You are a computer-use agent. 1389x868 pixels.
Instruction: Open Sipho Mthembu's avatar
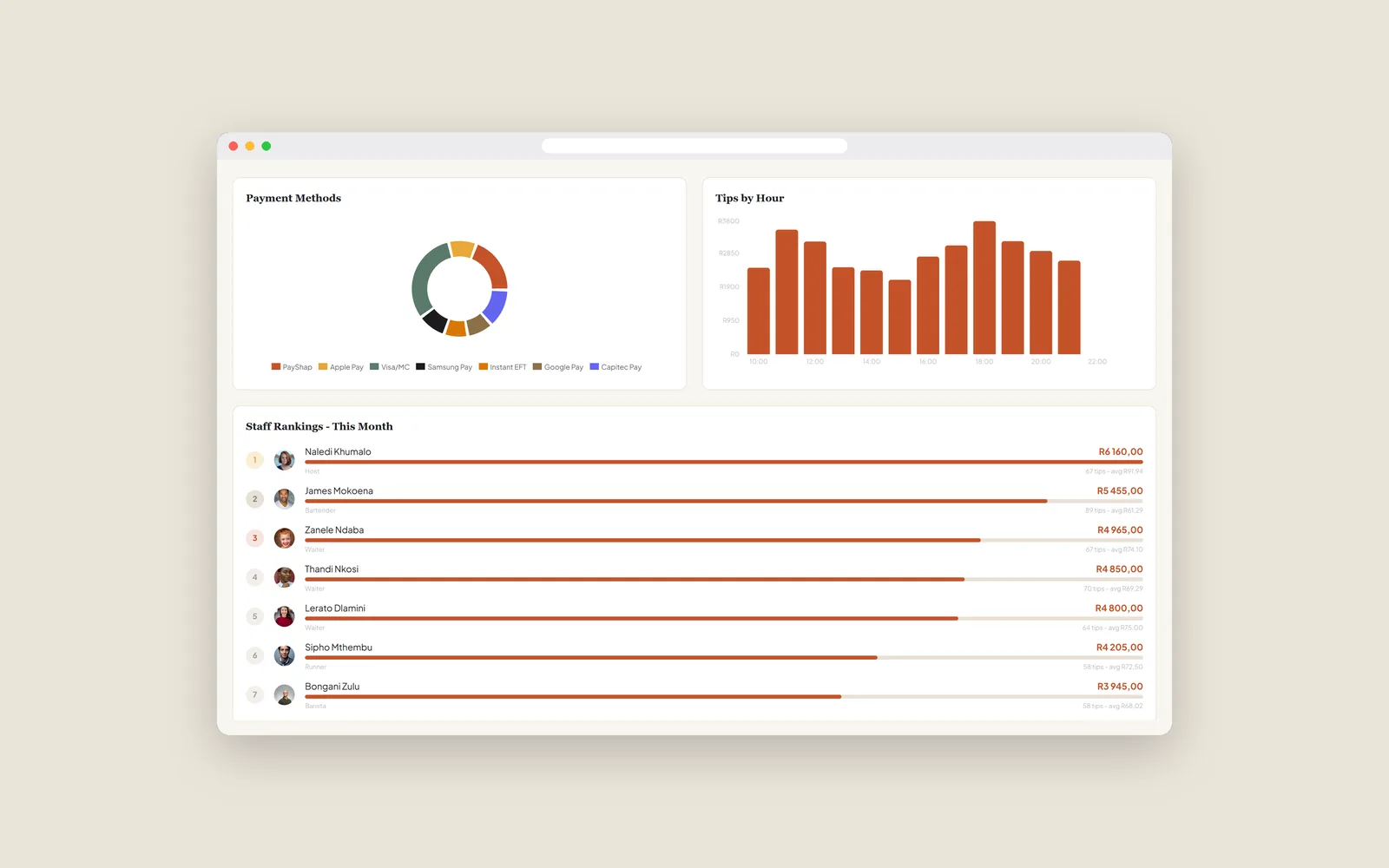click(x=284, y=655)
